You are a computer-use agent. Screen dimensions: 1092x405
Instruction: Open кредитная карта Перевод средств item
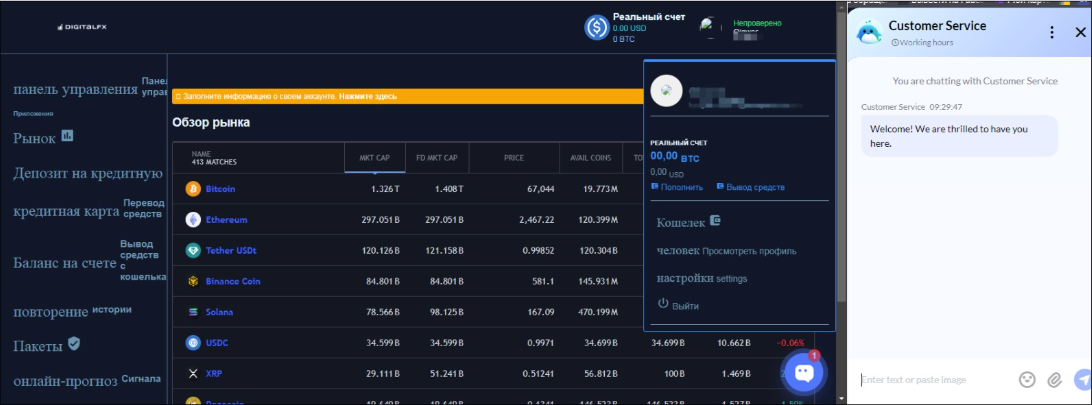point(89,209)
